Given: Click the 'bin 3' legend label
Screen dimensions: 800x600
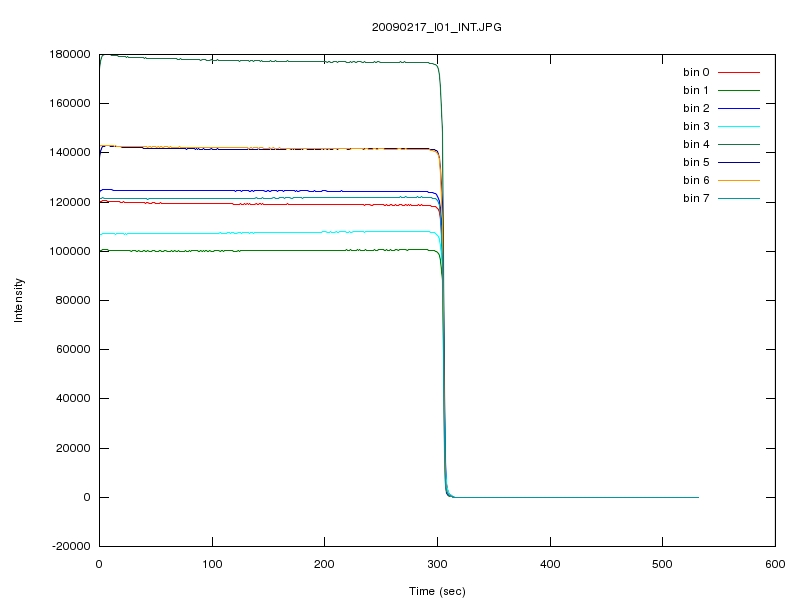Looking at the screenshot, I should [696, 126].
